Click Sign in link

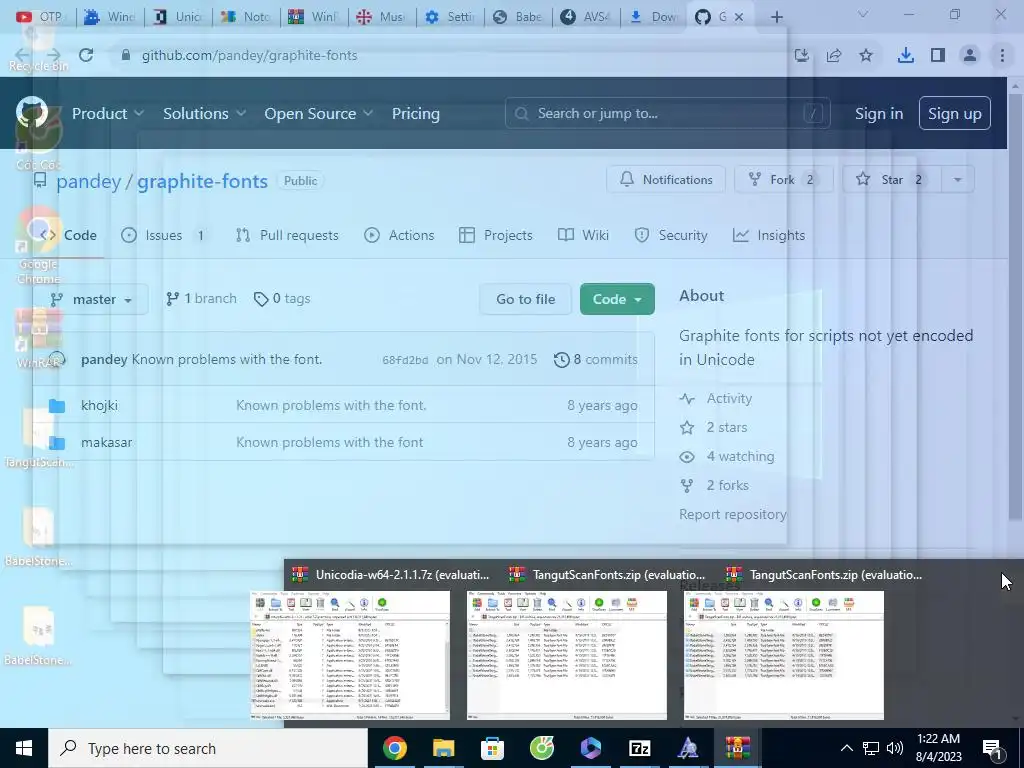click(878, 114)
